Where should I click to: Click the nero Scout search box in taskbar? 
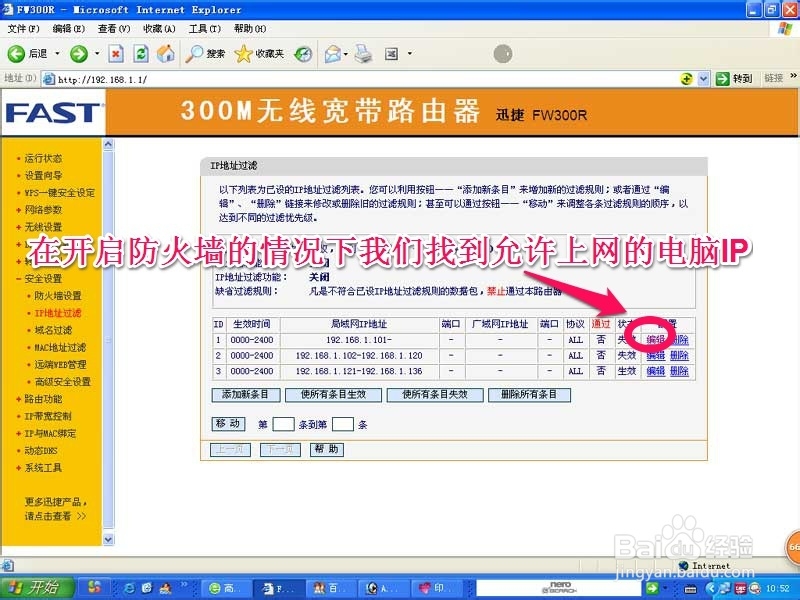tap(560, 588)
